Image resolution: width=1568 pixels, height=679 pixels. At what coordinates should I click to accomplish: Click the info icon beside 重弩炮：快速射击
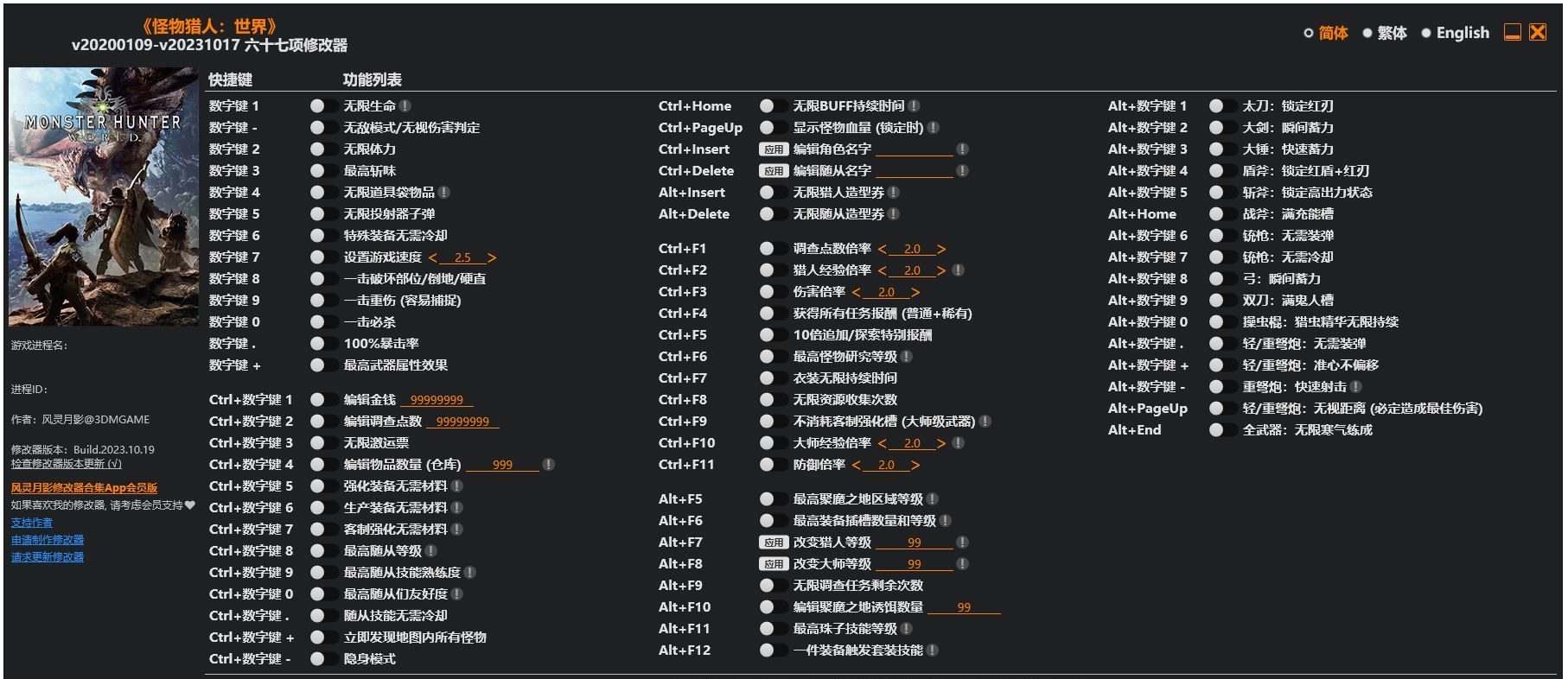[x=1355, y=387]
